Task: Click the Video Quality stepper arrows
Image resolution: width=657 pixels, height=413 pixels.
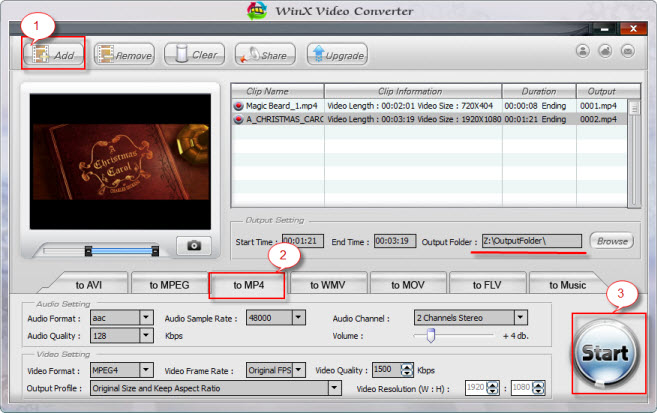Action: [406, 370]
